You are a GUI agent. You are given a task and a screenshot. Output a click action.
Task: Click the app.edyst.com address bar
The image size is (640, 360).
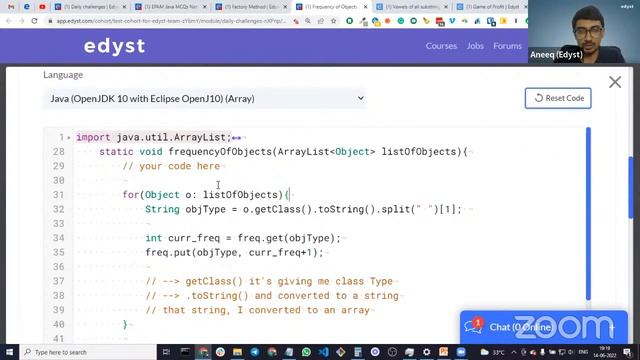pyautogui.click(x=171, y=20)
